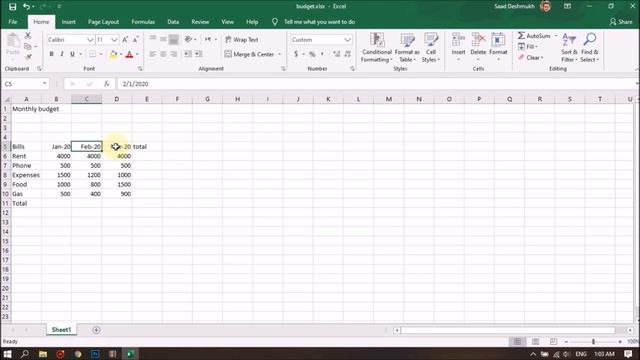Align text left

click(153, 54)
